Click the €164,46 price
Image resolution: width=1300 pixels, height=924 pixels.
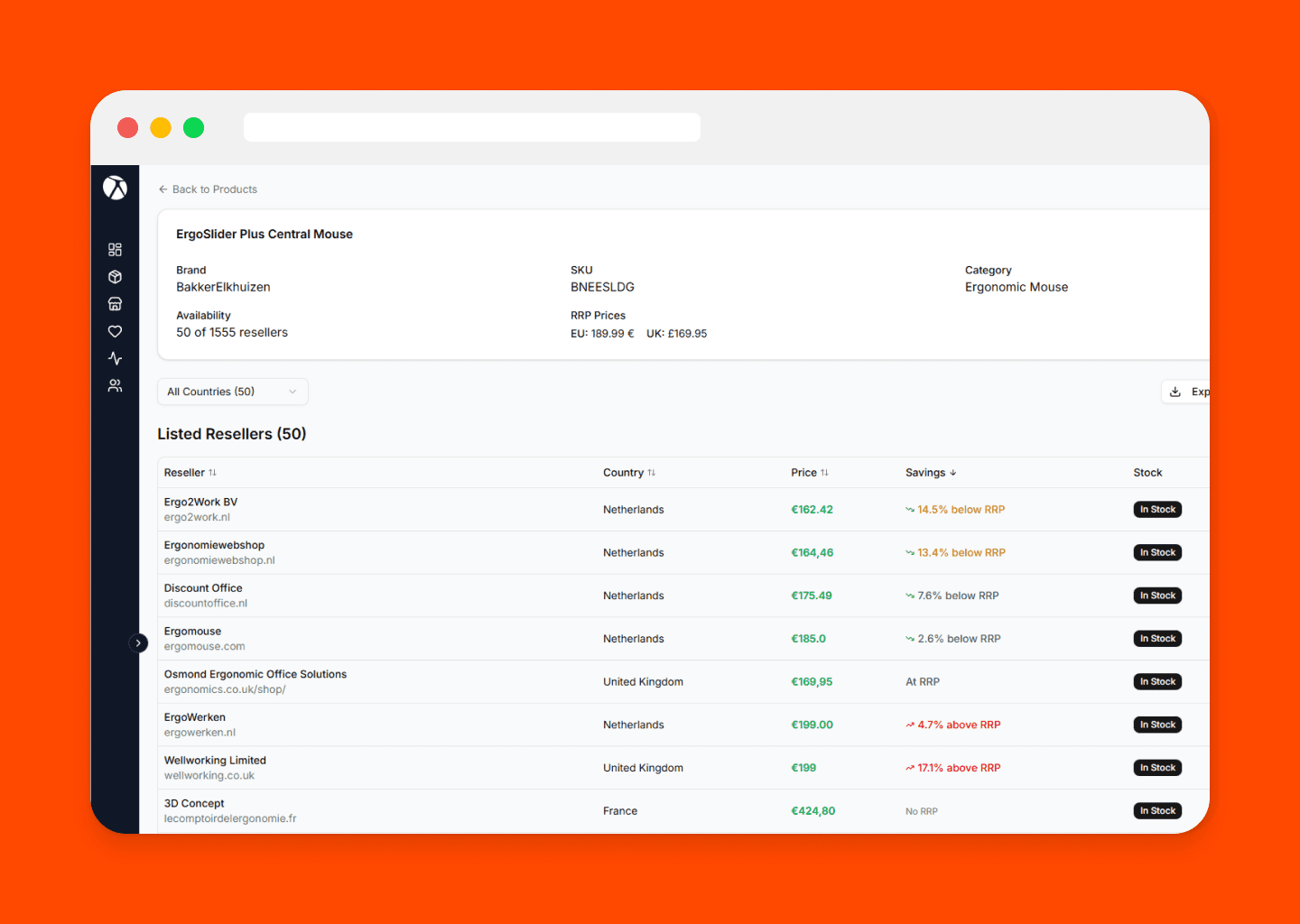tap(812, 553)
